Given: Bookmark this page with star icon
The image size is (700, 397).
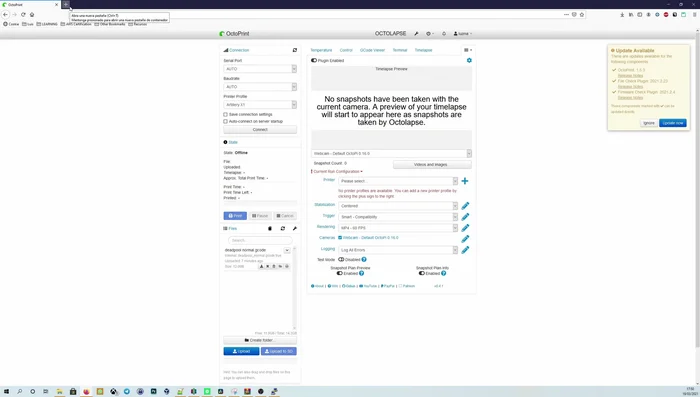Looking at the screenshot, I should (582, 14).
